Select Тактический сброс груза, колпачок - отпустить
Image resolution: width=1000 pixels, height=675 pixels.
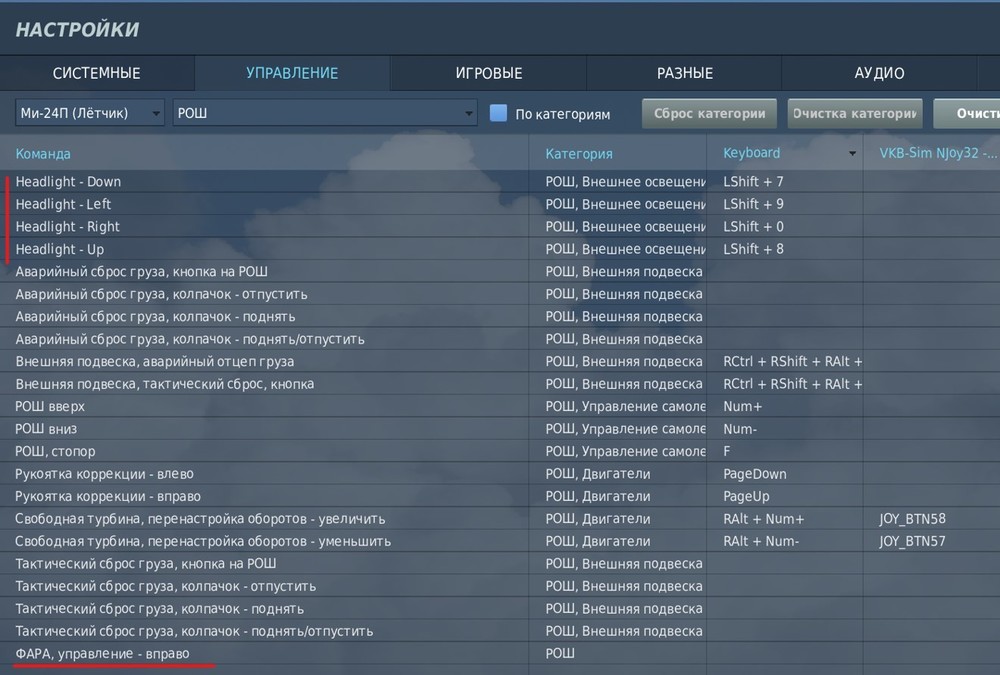coord(166,586)
